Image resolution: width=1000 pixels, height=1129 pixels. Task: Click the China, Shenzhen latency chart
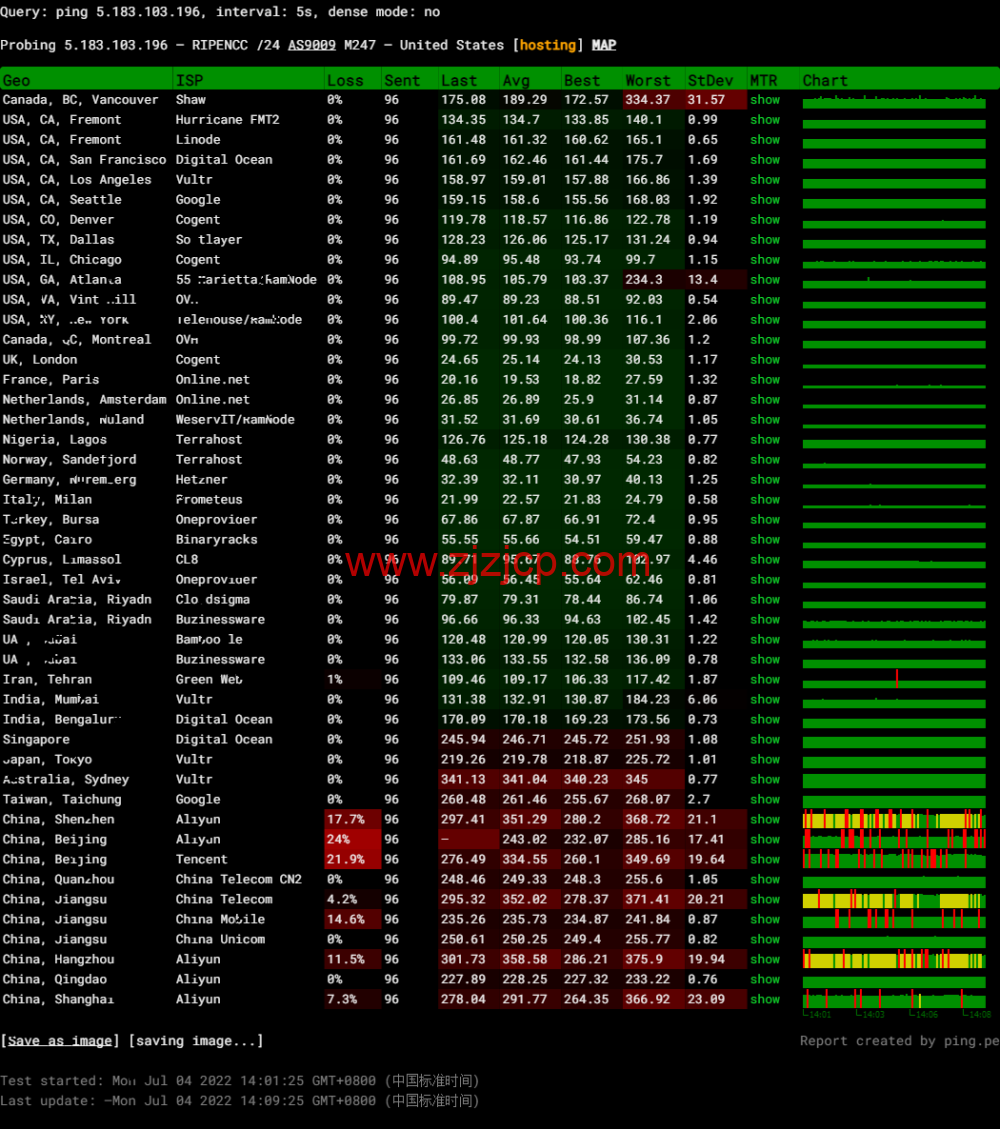coord(895,820)
